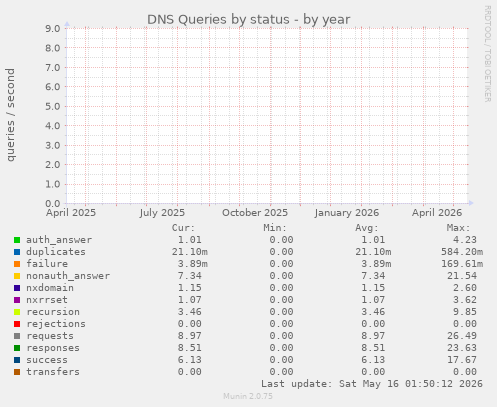Image resolution: width=497 pixels, height=407 pixels.
Task: Click the requests gray legend swatch
Action: [17, 336]
